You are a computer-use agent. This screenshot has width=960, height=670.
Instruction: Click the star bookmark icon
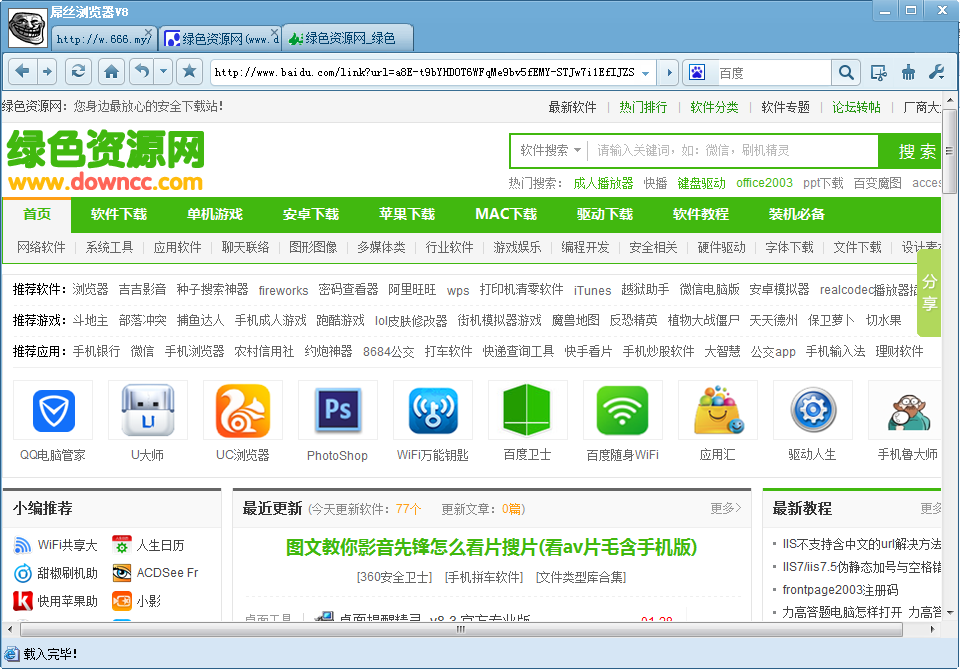(190, 72)
